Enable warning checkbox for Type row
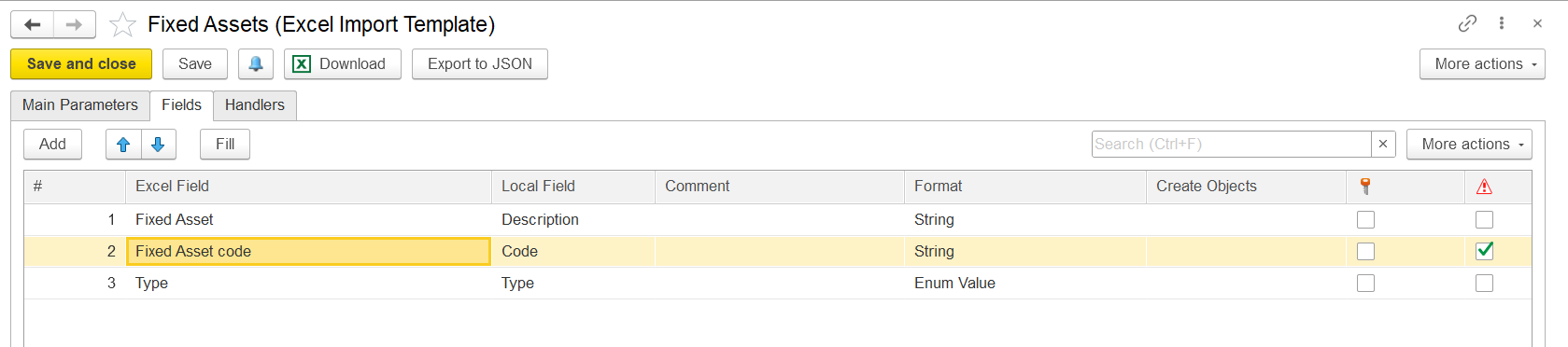This screenshot has width=1568, height=347. point(1484,284)
